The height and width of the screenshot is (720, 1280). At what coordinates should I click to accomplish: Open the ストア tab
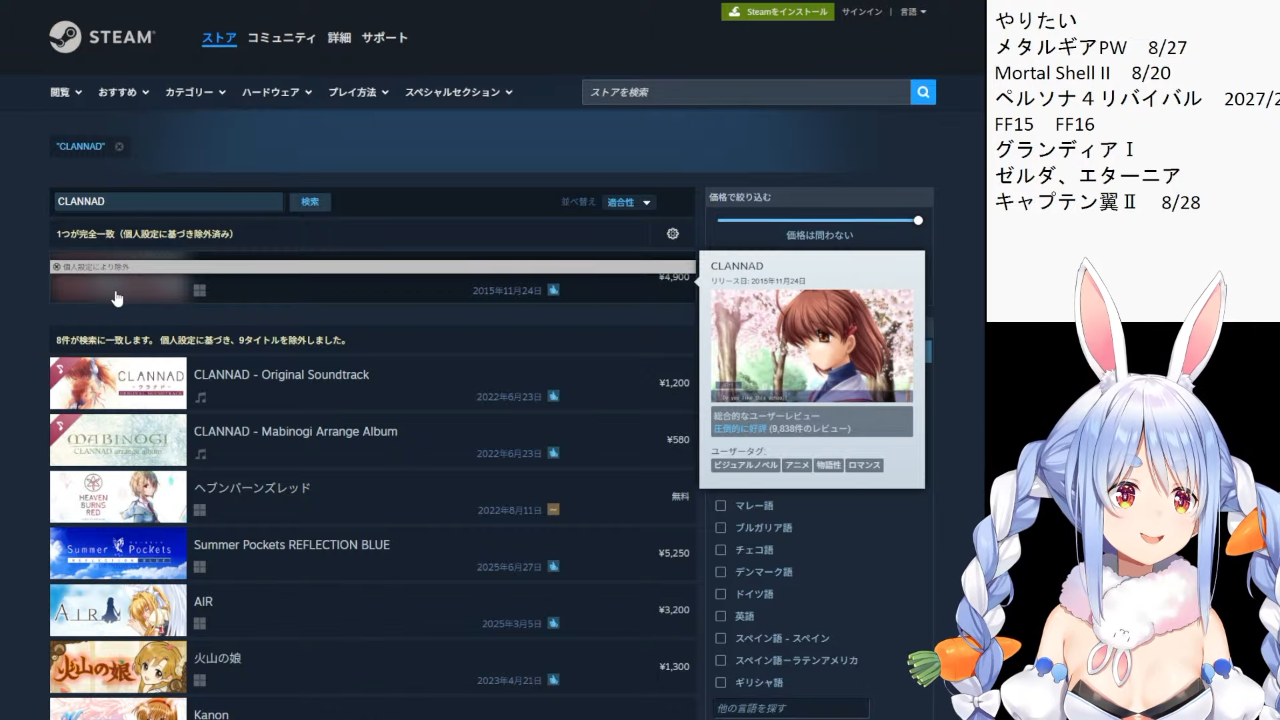coord(219,38)
